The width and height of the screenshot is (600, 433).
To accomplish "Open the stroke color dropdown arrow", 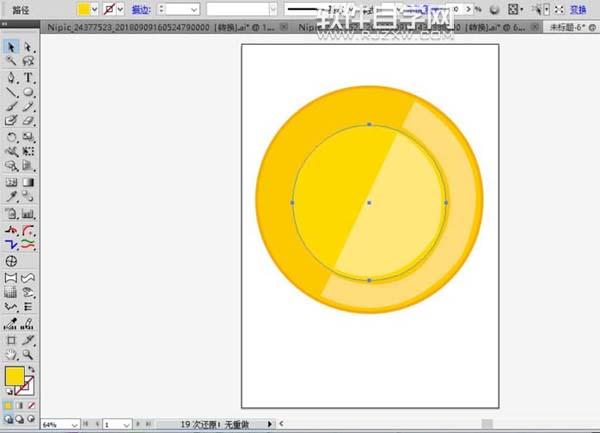I will (120, 9).
